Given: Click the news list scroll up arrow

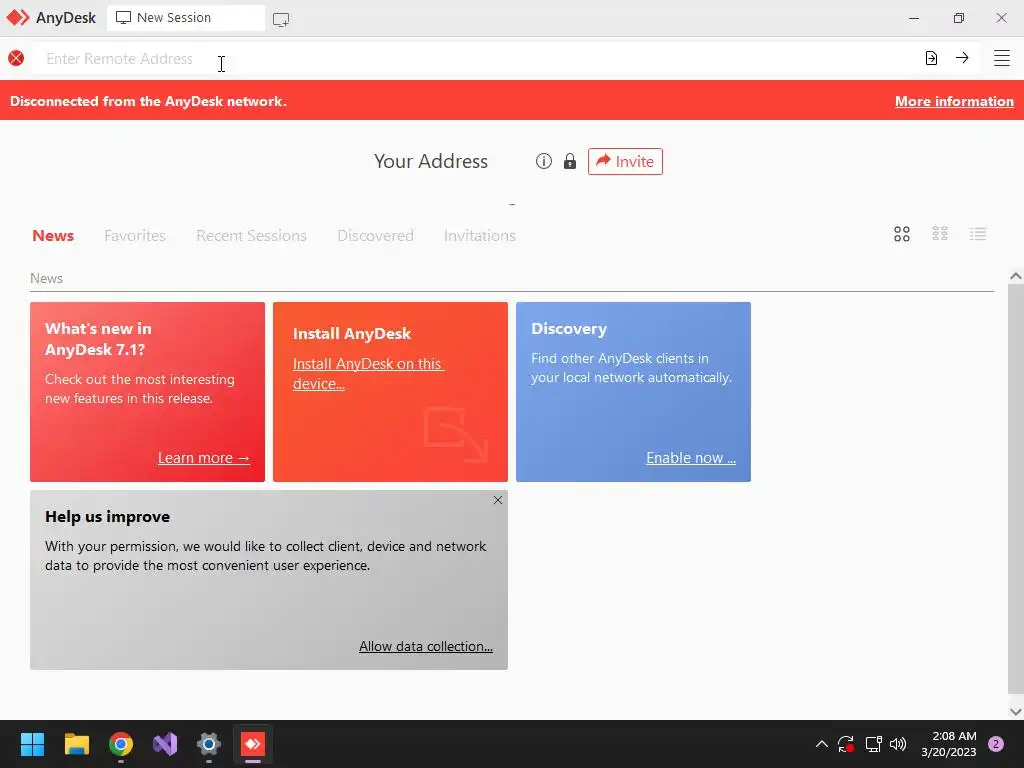Looking at the screenshot, I should click(x=1016, y=276).
